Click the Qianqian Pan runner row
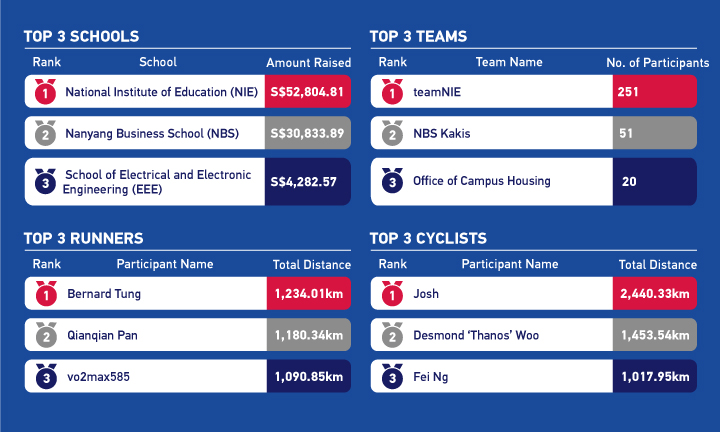This screenshot has width=720, height=432. tap(188, 335)
